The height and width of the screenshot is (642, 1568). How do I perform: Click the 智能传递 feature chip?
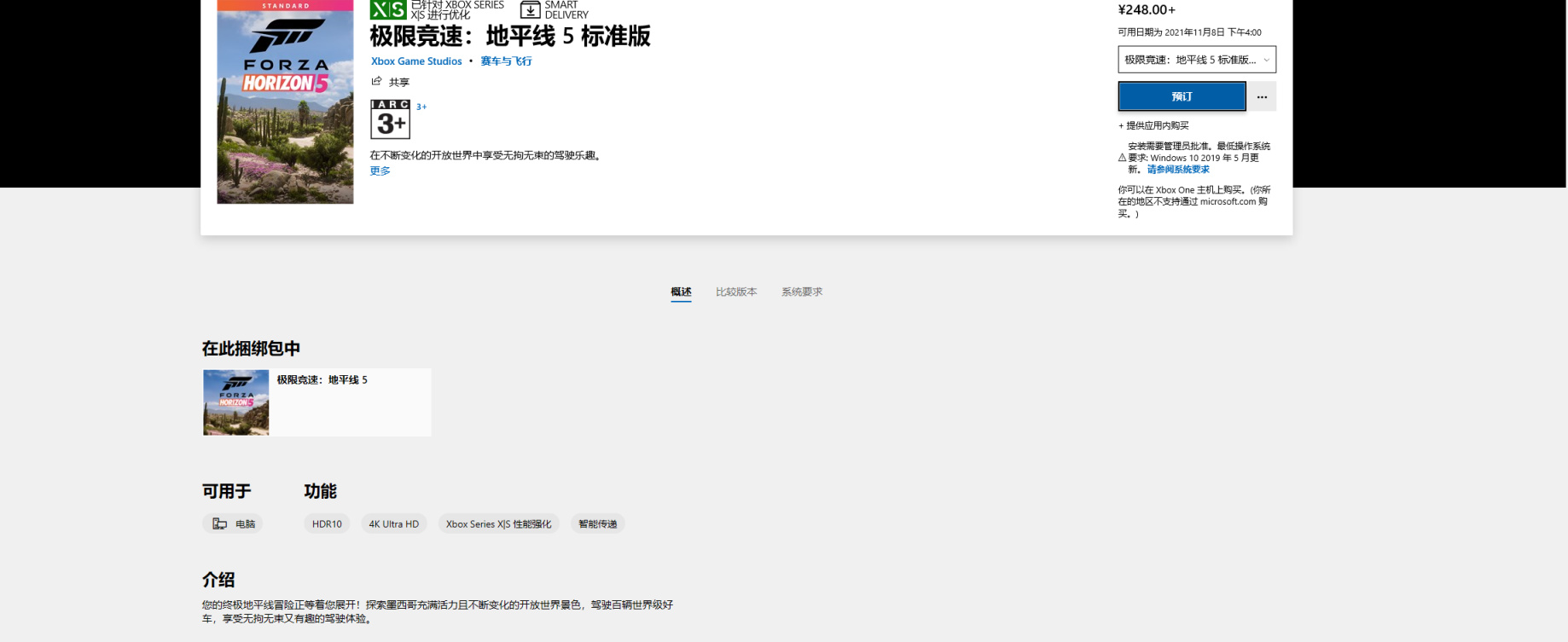pos(598,523)
